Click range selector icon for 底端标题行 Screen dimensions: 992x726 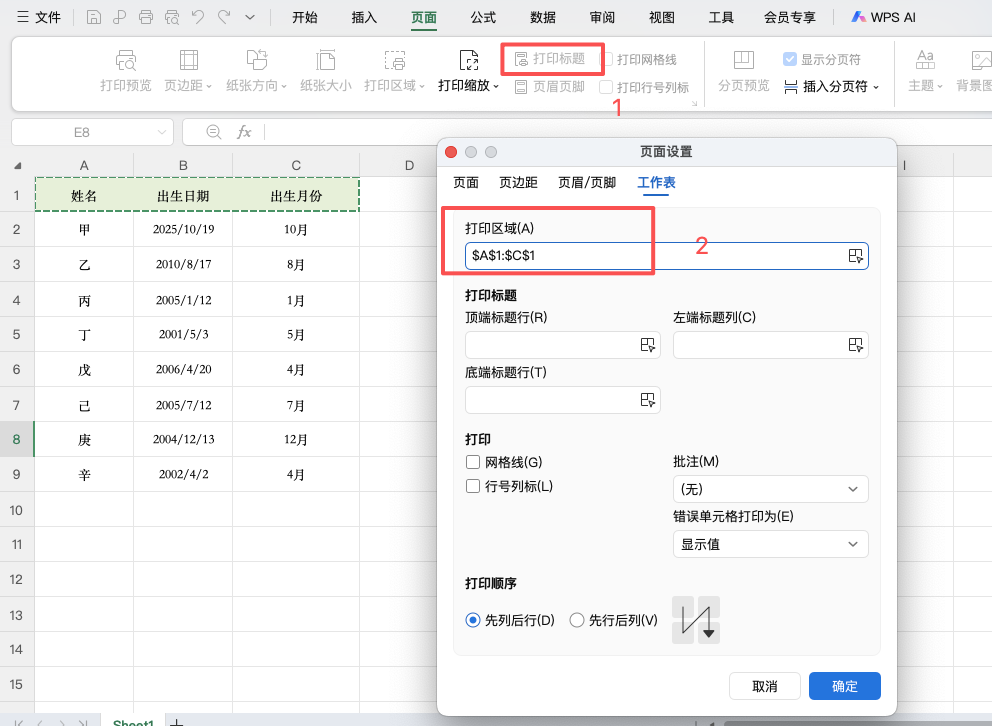tap(647, 400)
